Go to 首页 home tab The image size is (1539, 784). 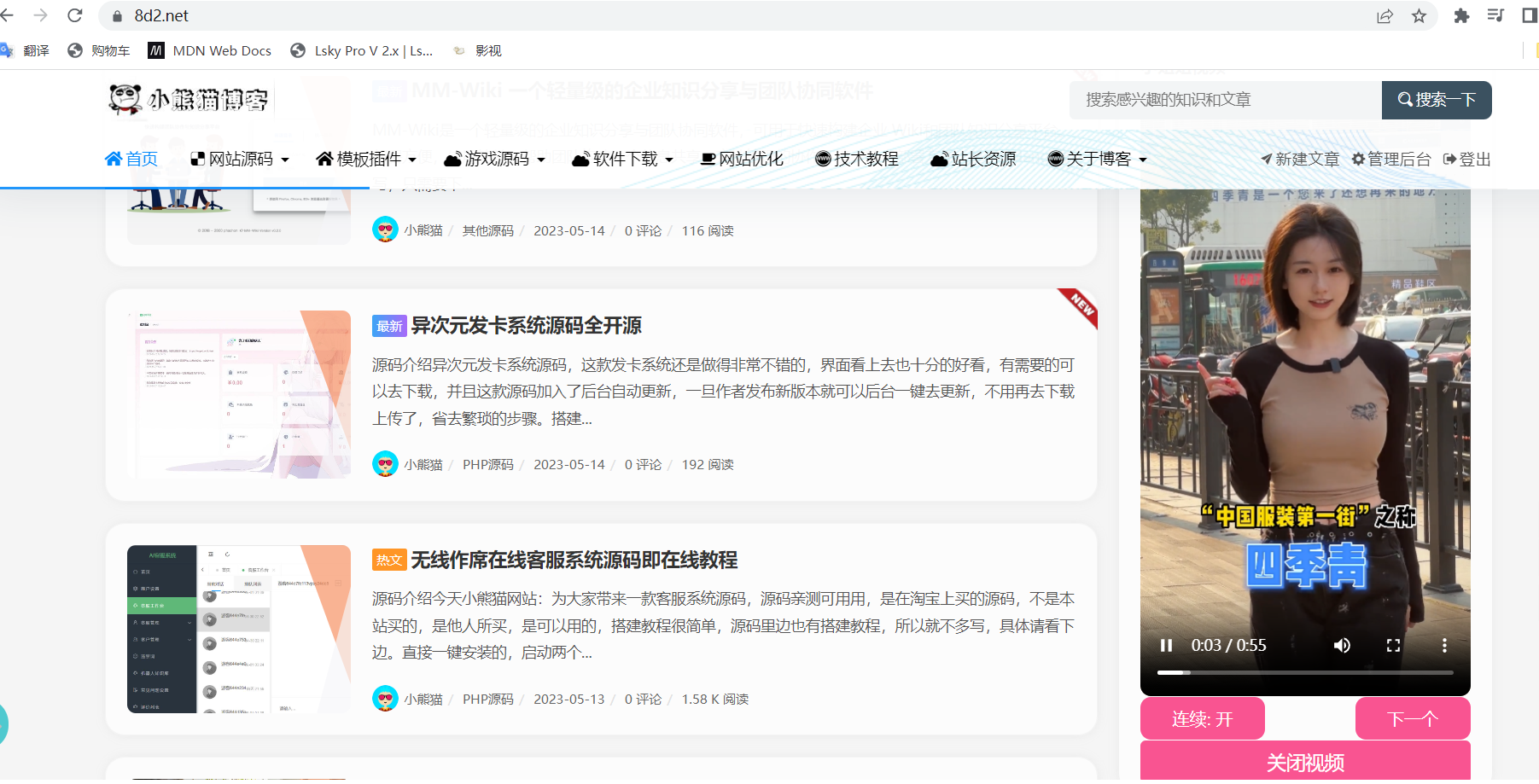pos(131,159)
